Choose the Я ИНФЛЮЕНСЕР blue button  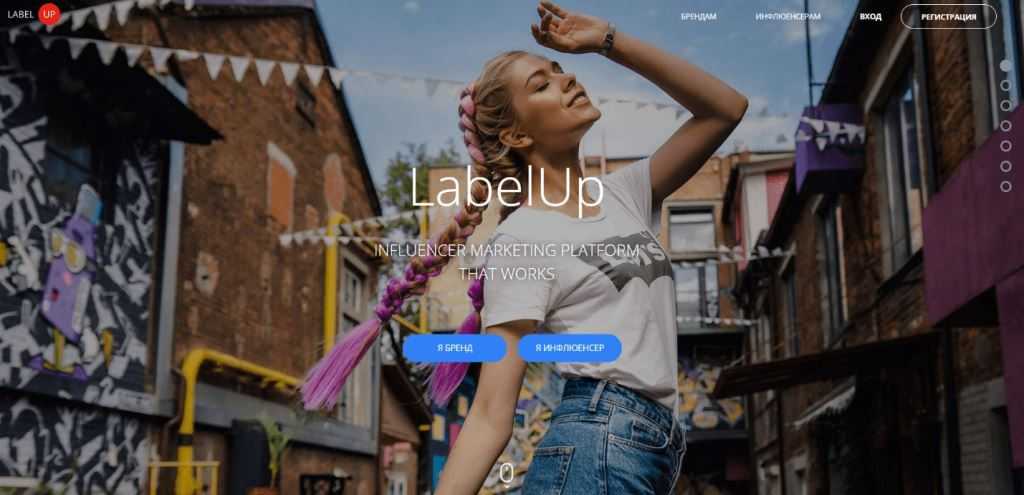click(x=569, y=348)
